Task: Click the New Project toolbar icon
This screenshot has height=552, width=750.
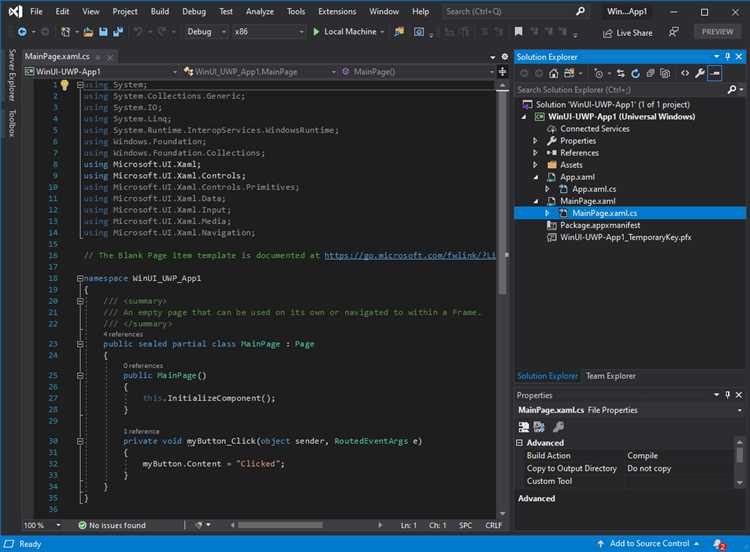Action: 66,32
